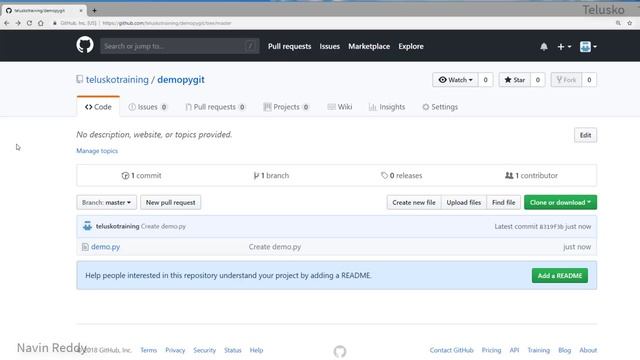Click the browser home icon
Viewport: 640px width, 360px height.
click(41, 23)
